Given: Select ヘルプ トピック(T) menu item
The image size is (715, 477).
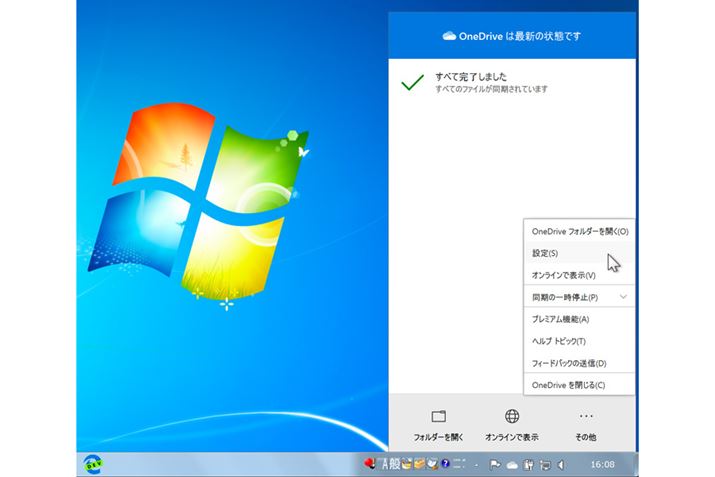Looking at the screenshot, I should pyautogui.click(x=579, y=341).
